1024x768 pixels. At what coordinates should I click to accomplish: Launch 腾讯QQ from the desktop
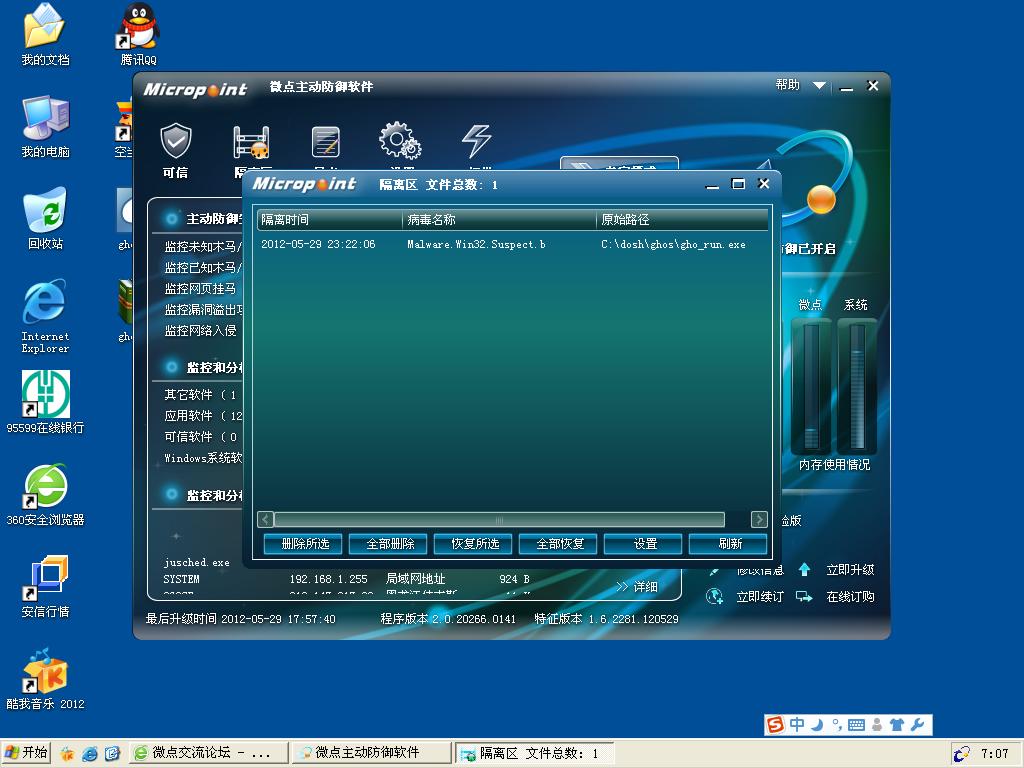(x=138, y=35)
